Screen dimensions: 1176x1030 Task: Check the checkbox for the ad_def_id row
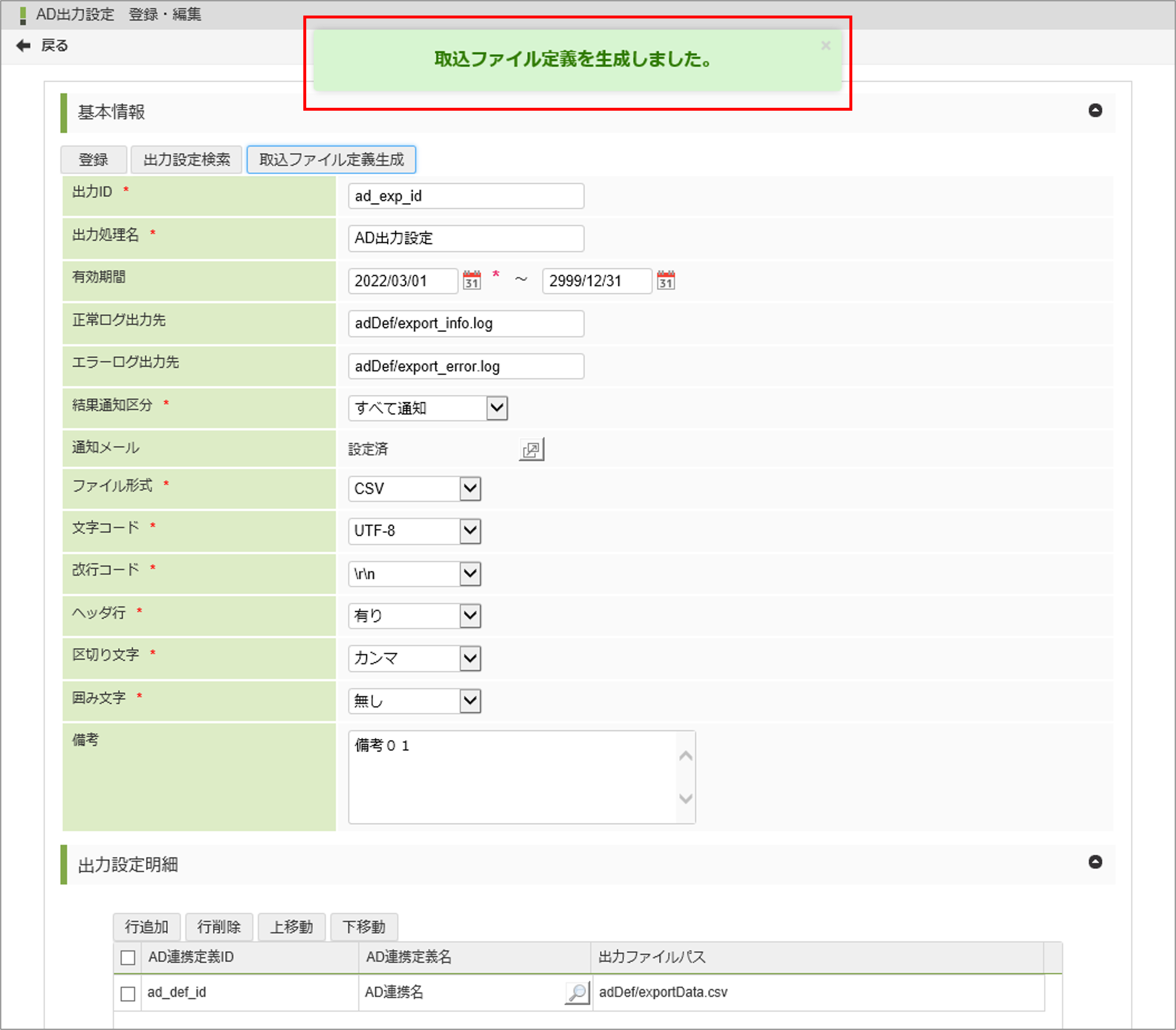point(128,992)
